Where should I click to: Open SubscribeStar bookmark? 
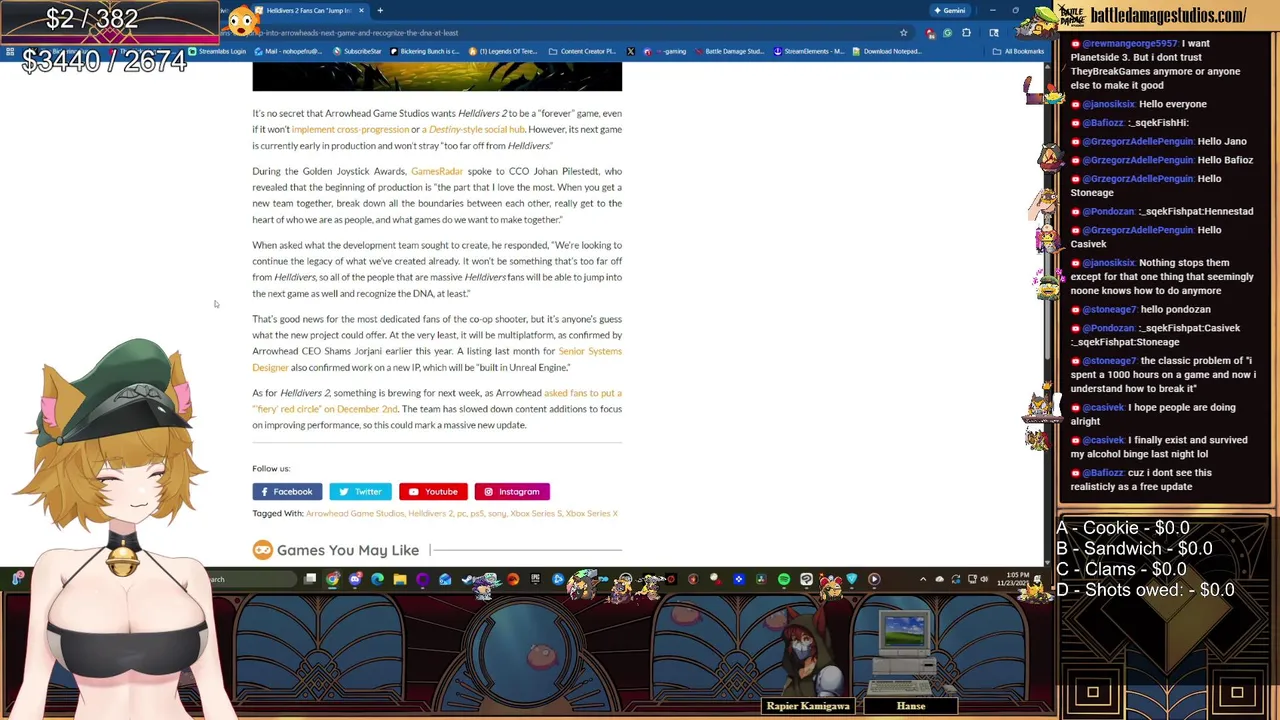point(358,51)
